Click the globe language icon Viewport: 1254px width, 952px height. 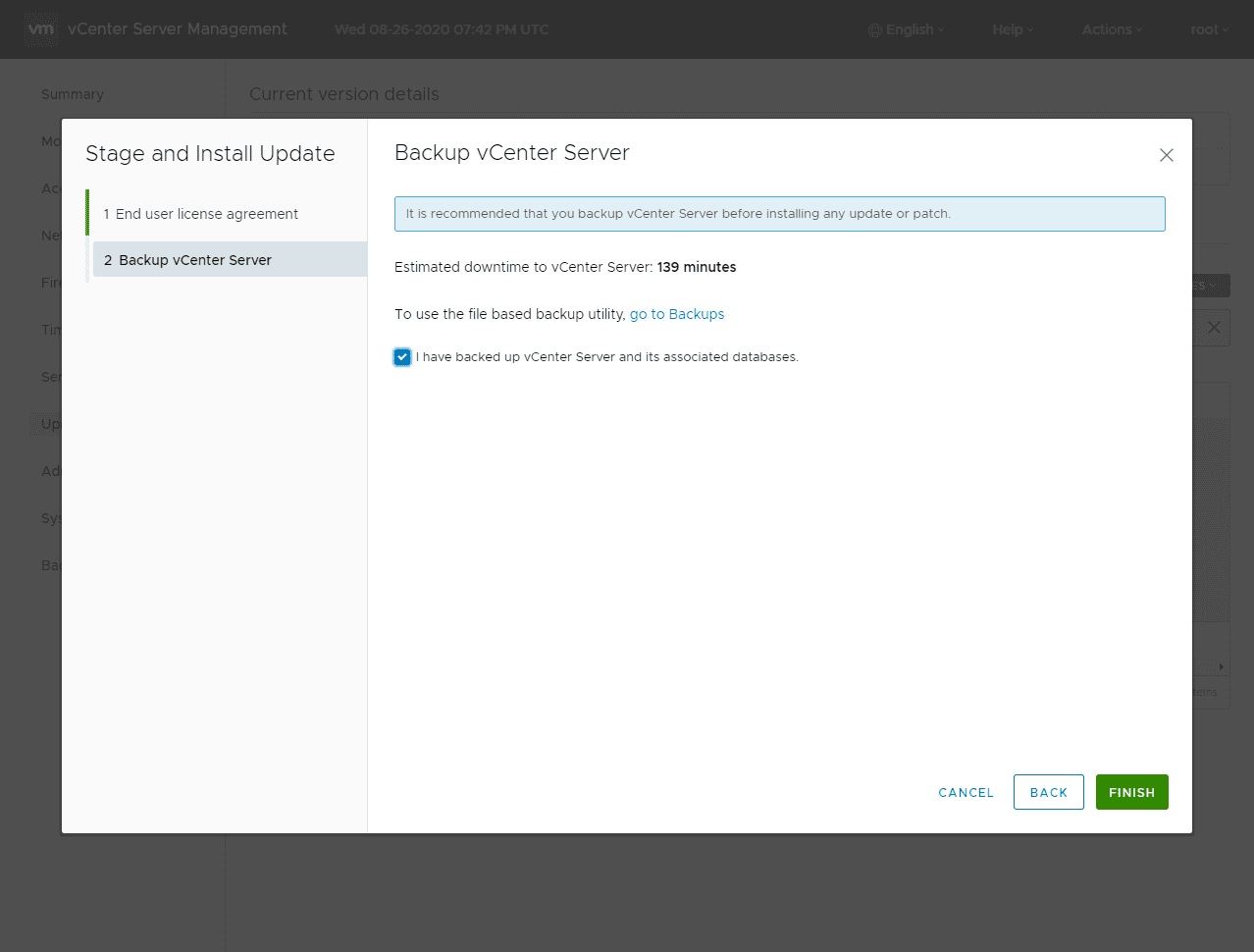coord(874,30)
